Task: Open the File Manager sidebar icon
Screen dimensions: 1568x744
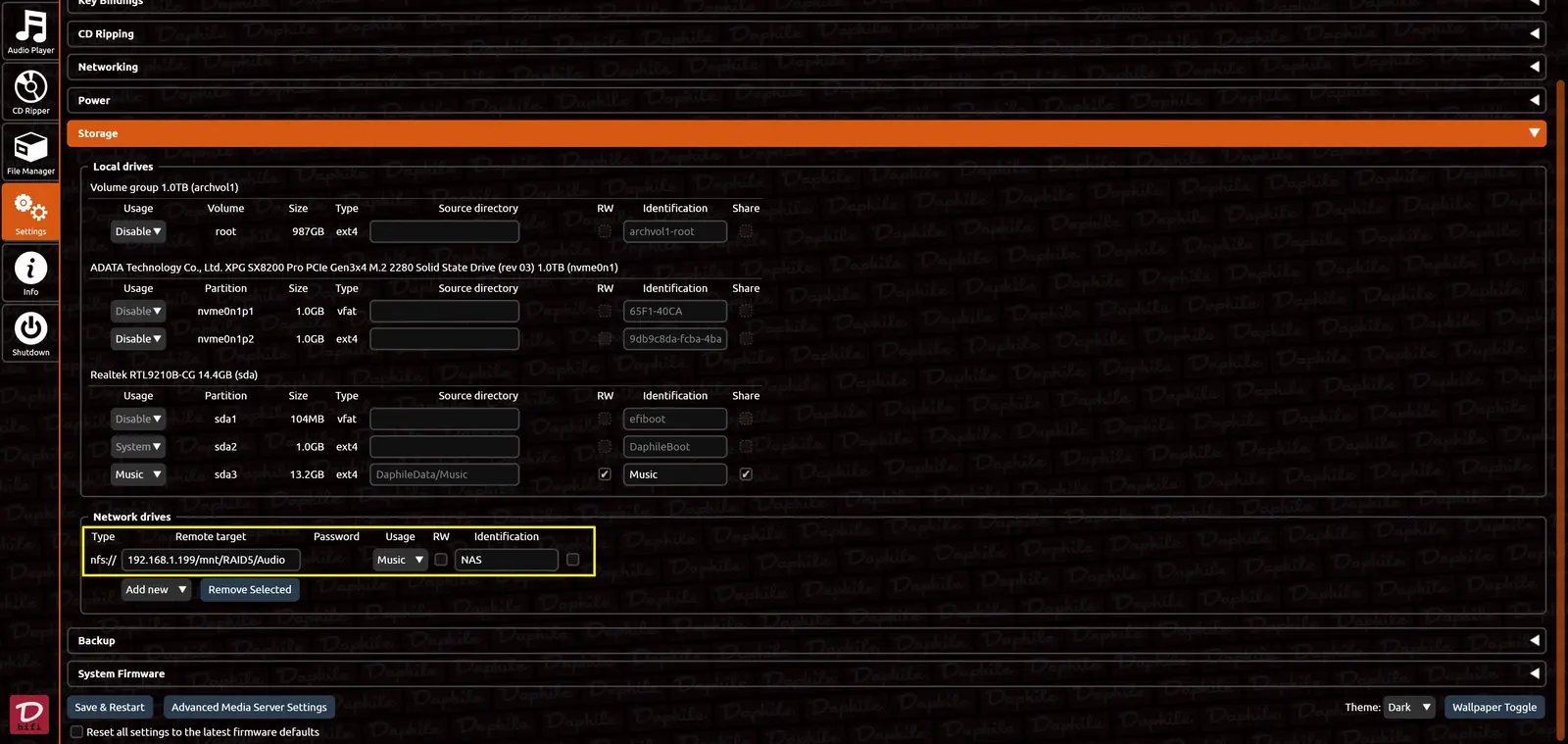Action: [x=30, y=152]
